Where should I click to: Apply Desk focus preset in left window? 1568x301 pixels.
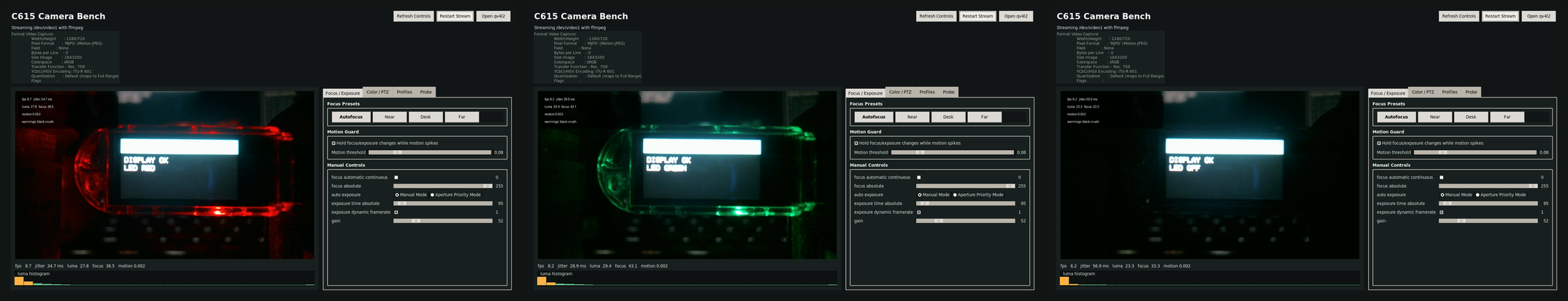426,117
